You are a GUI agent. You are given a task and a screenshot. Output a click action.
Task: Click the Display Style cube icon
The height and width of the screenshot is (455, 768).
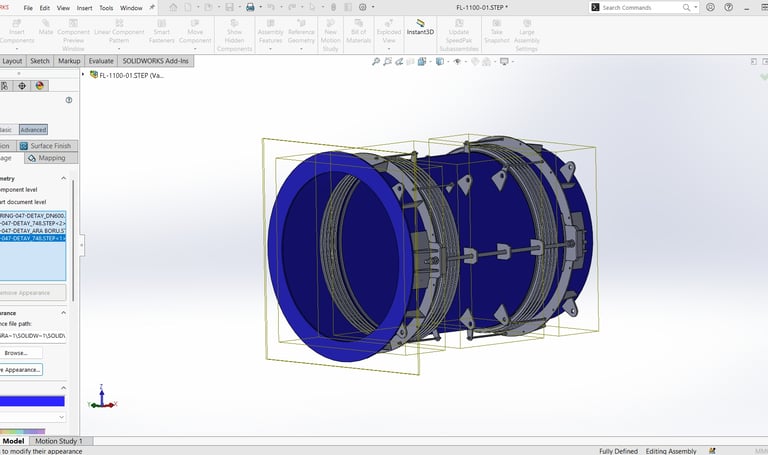[439, 61]
